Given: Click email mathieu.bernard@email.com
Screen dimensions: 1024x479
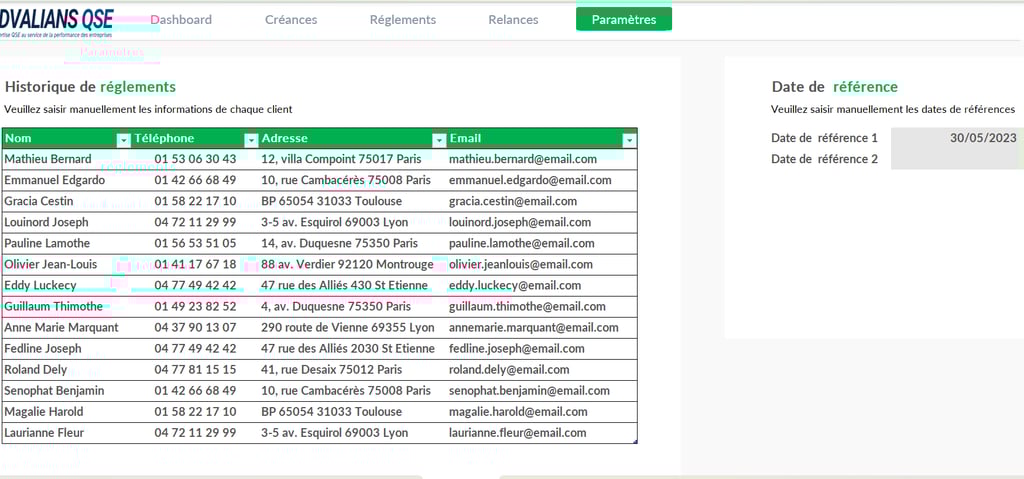Looking at the screenshot, I should coord(523,159).
